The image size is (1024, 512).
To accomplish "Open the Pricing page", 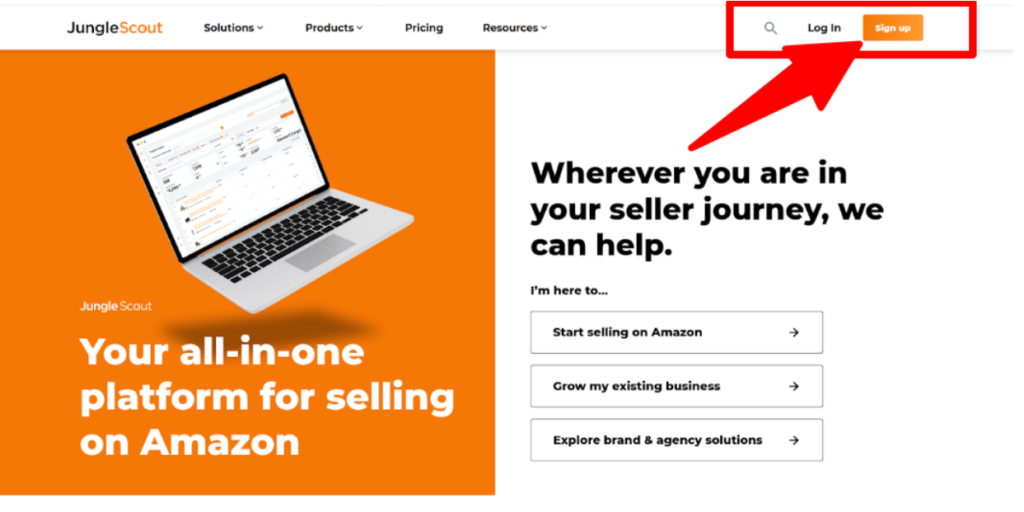I will [x=424, y=28].
